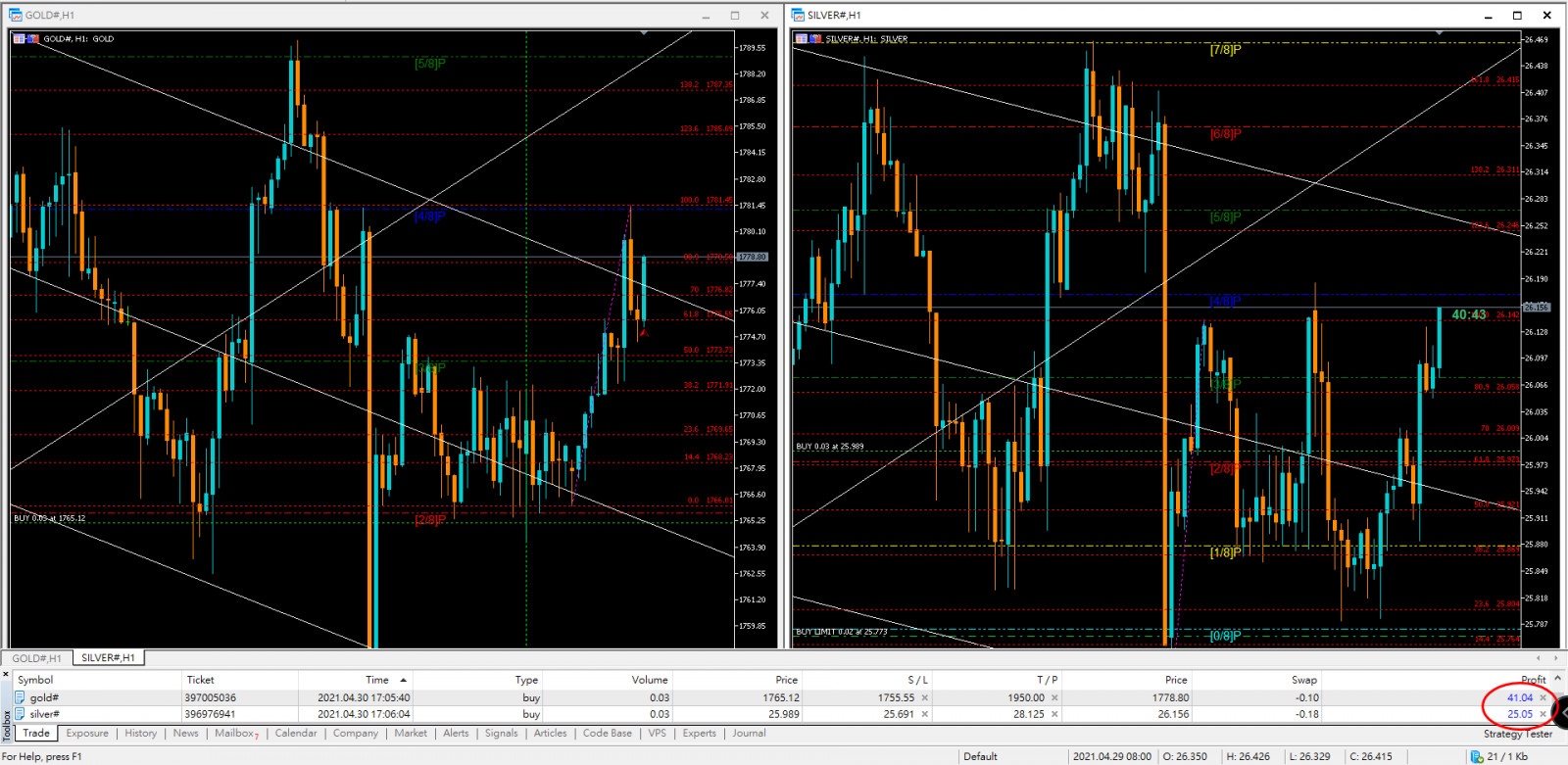Open the Calendar tab
Image resolution: width=1568 pixels, height=765 pixels.
[x=296, y=733]
